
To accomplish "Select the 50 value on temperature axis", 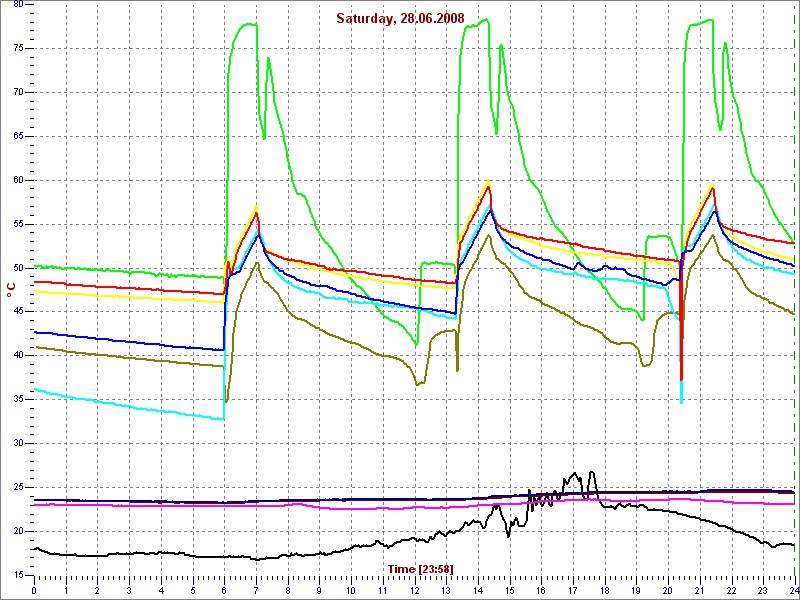I will pyautogui.click(x=17, y=268).
